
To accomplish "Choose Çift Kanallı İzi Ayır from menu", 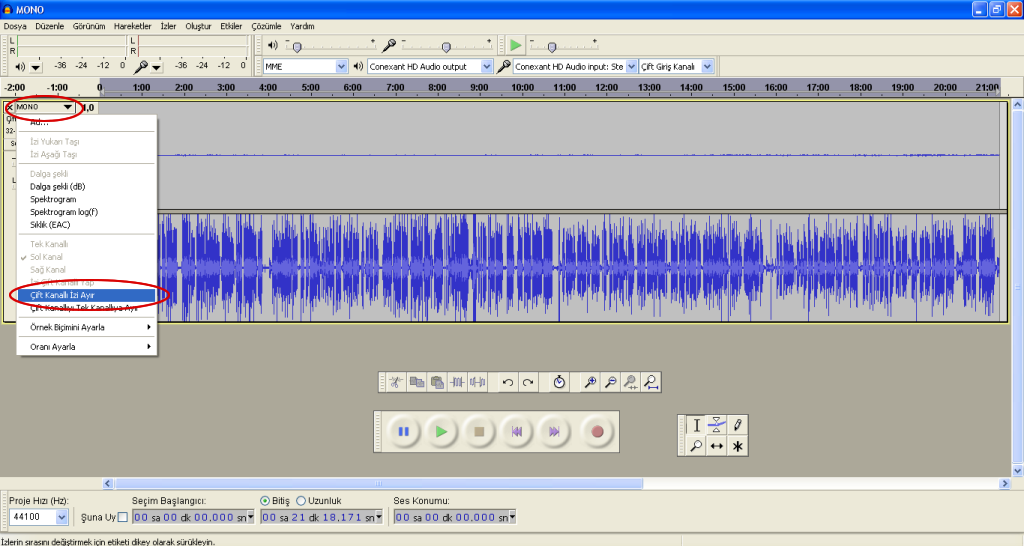I will pyautogui.click(x=87, y=295).
